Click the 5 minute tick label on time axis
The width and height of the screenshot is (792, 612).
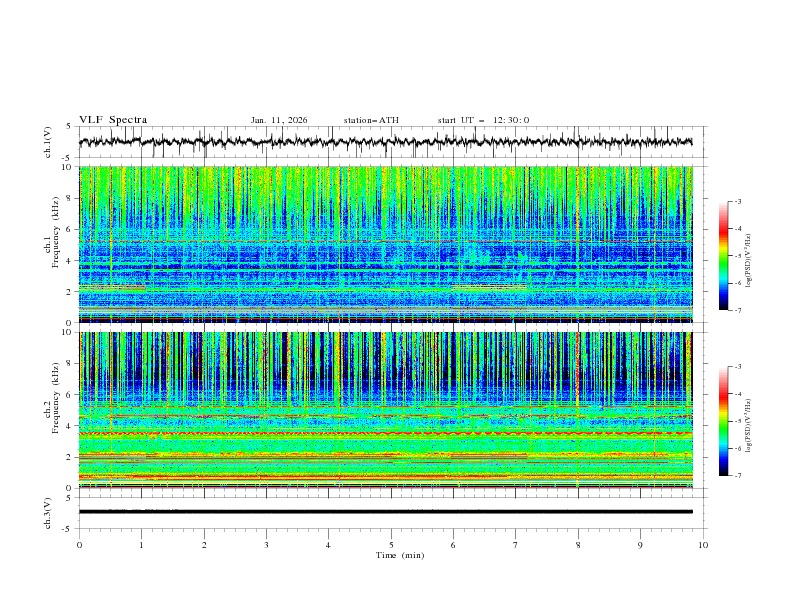tap(391, 544)
